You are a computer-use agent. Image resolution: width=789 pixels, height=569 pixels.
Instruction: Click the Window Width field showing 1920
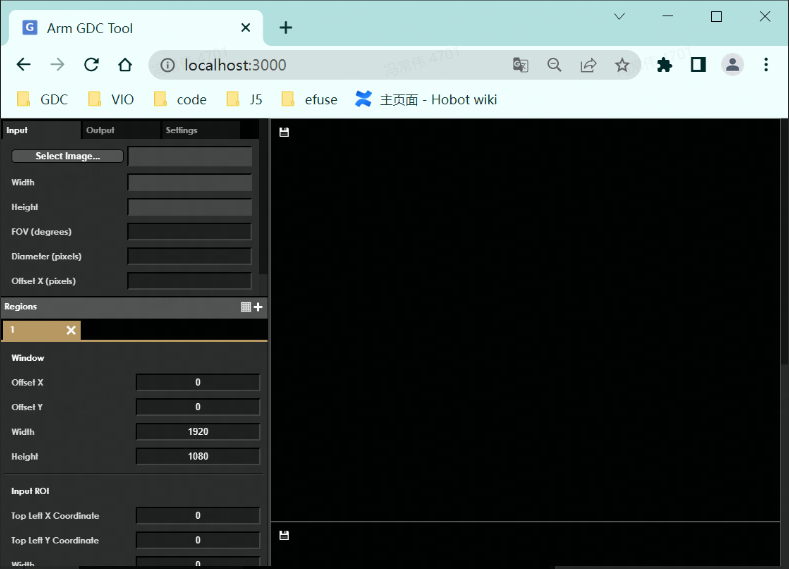click(x=198, y=432)
